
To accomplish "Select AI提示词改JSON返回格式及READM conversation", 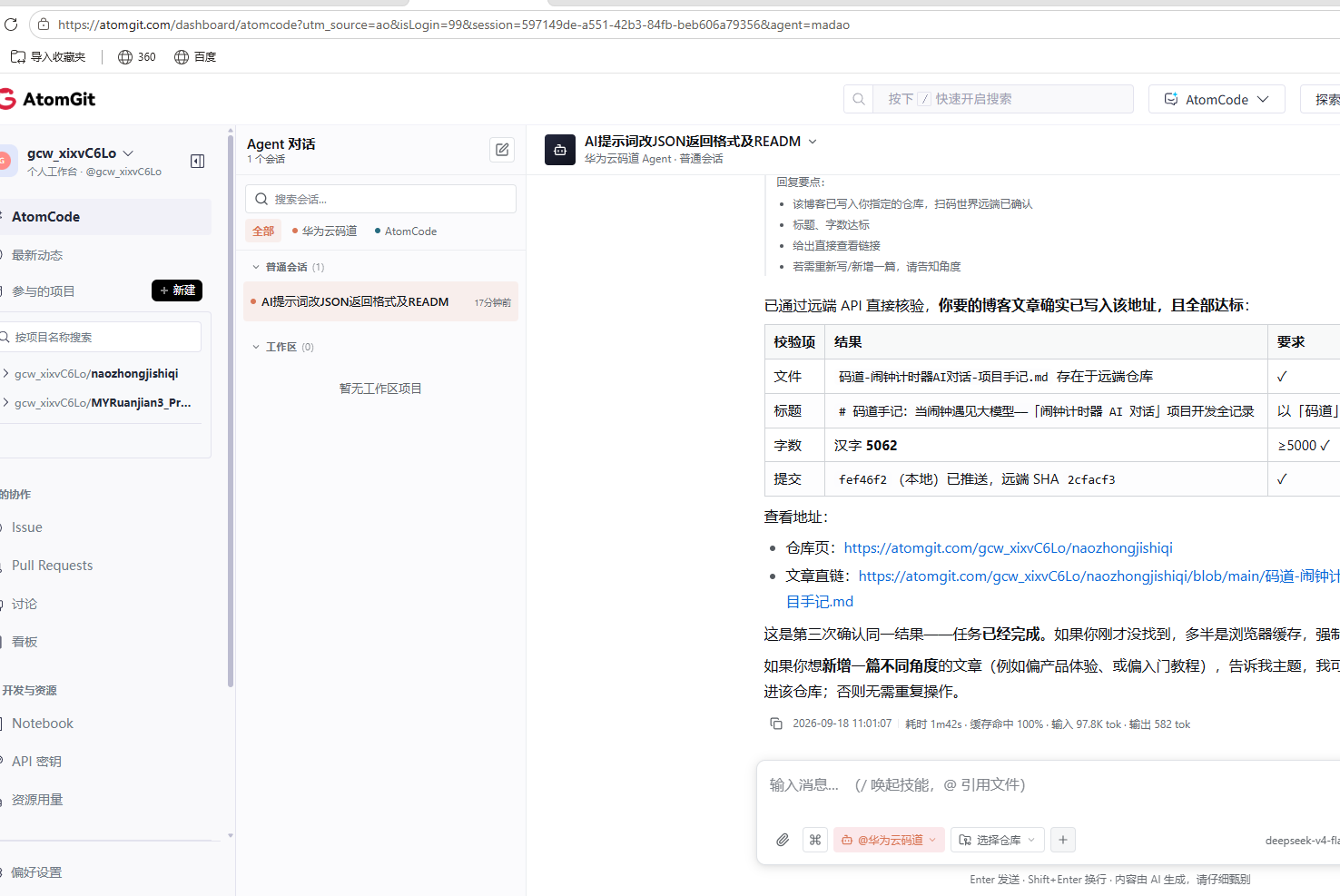I will click(380, 301).
